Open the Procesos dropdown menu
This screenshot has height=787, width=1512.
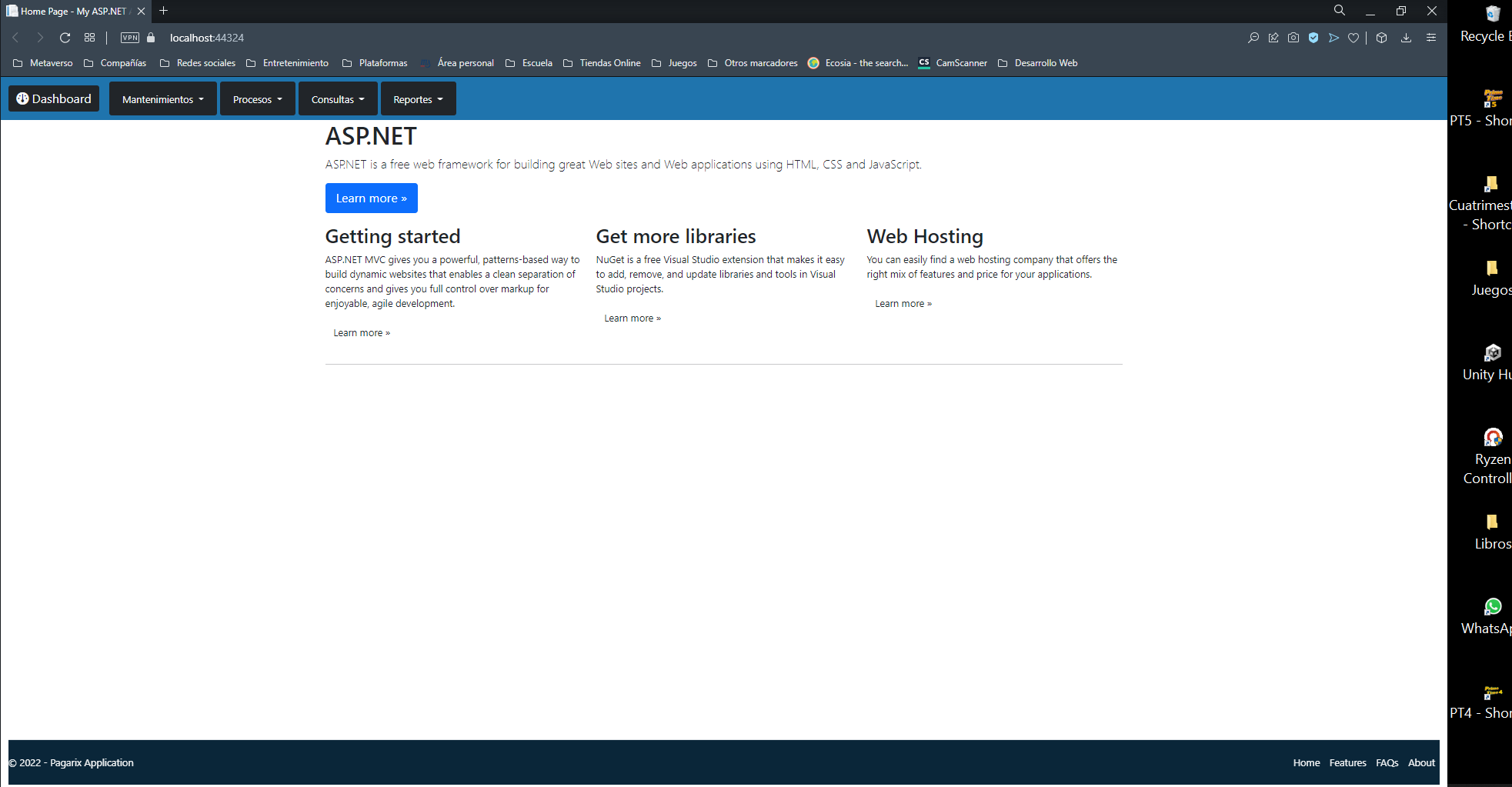pos(257,98)
